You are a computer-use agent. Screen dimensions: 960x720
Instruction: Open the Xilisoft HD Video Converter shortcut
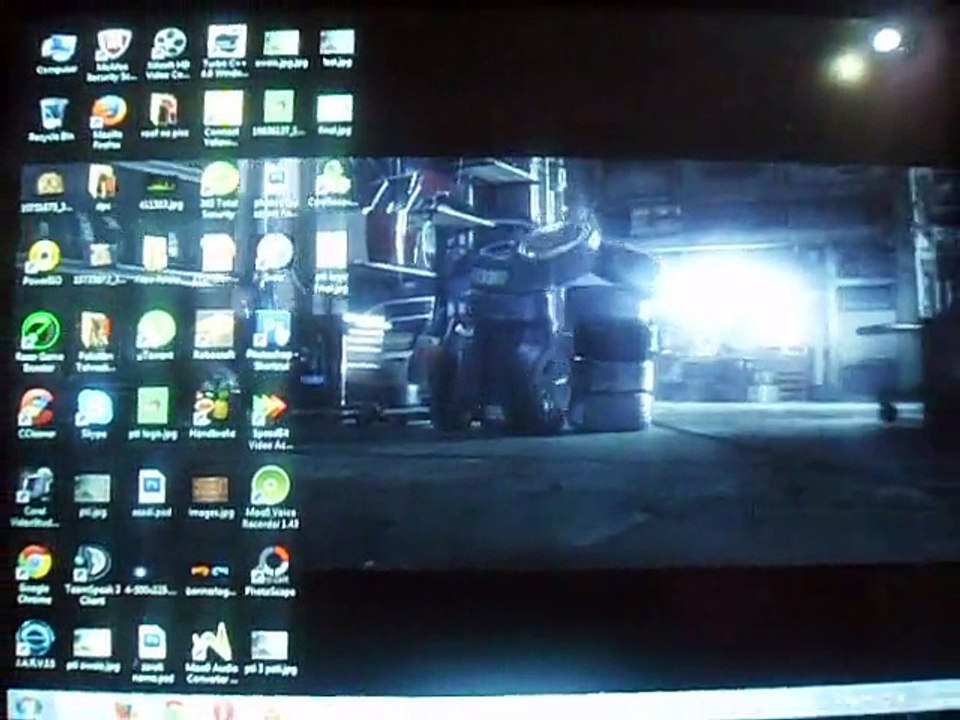168,53
